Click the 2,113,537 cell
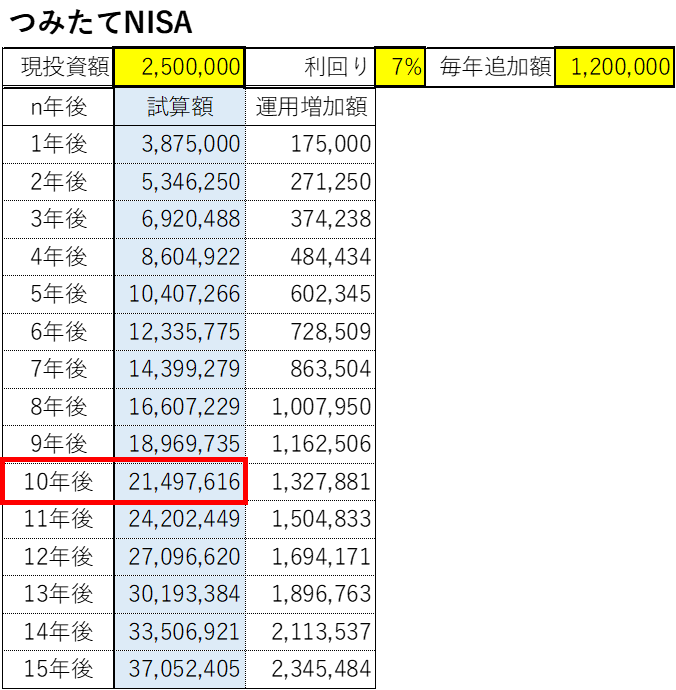 [310, 632]
